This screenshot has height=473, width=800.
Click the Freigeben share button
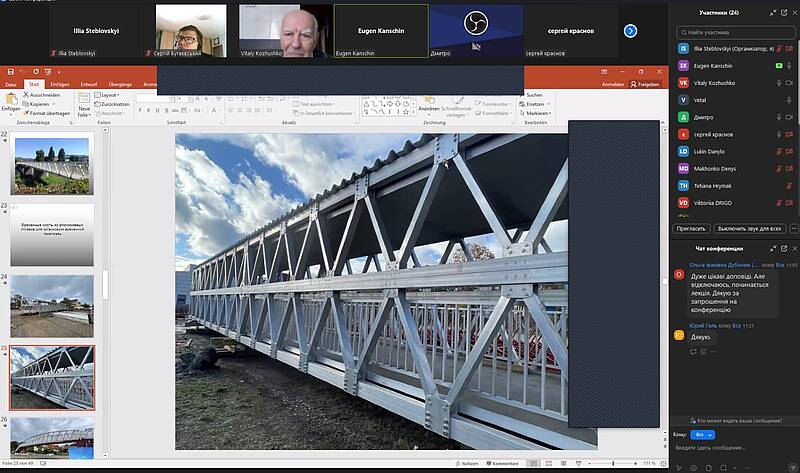pos(645,84)
